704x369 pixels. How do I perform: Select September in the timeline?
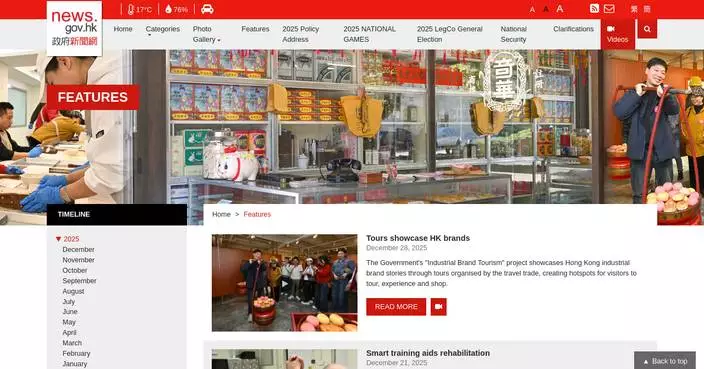(x=79, y=281)
